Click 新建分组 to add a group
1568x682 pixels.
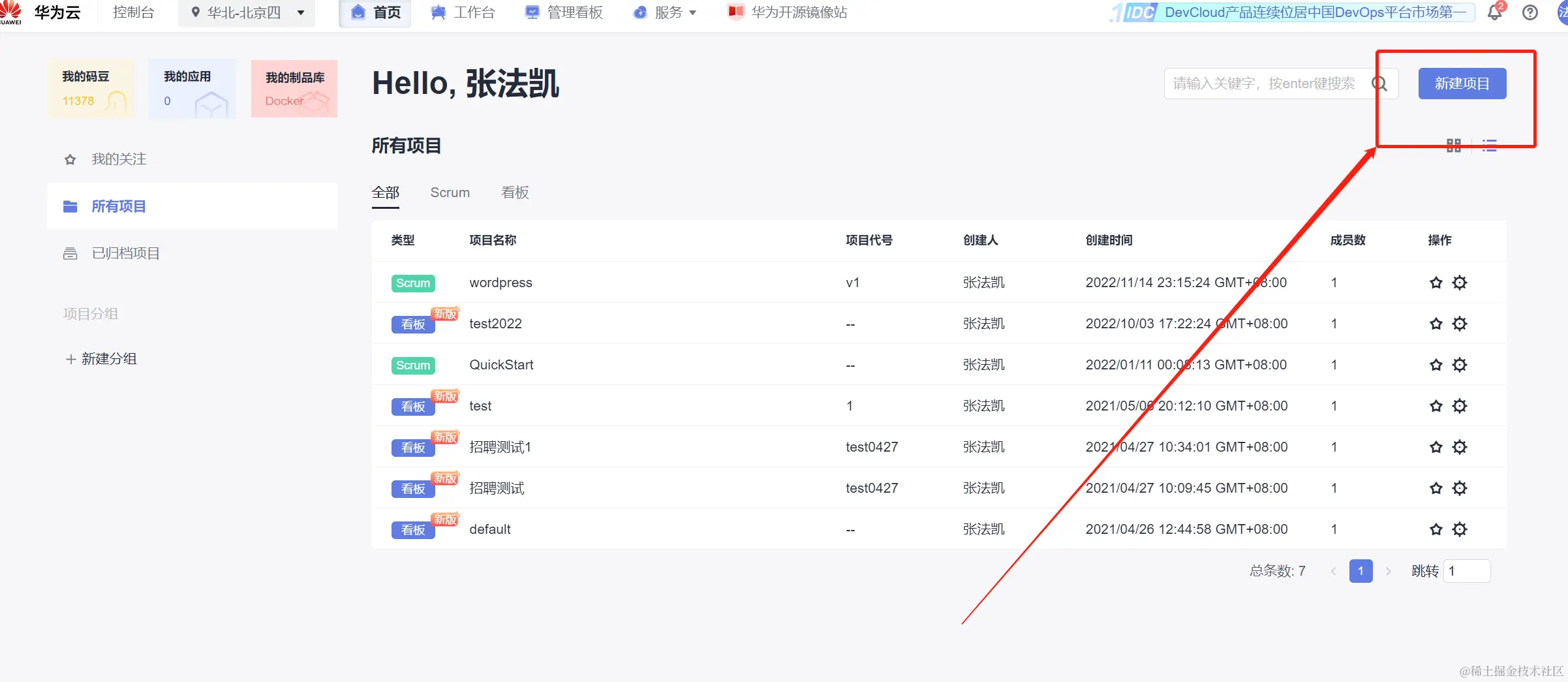pyautogui.click(x=101, y=359)
